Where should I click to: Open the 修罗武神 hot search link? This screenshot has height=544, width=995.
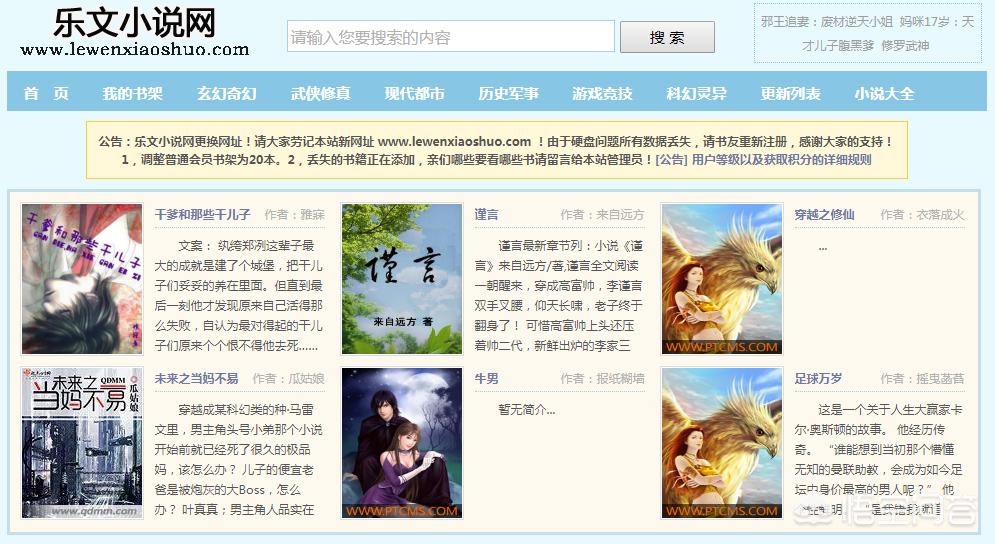point(906,46)
